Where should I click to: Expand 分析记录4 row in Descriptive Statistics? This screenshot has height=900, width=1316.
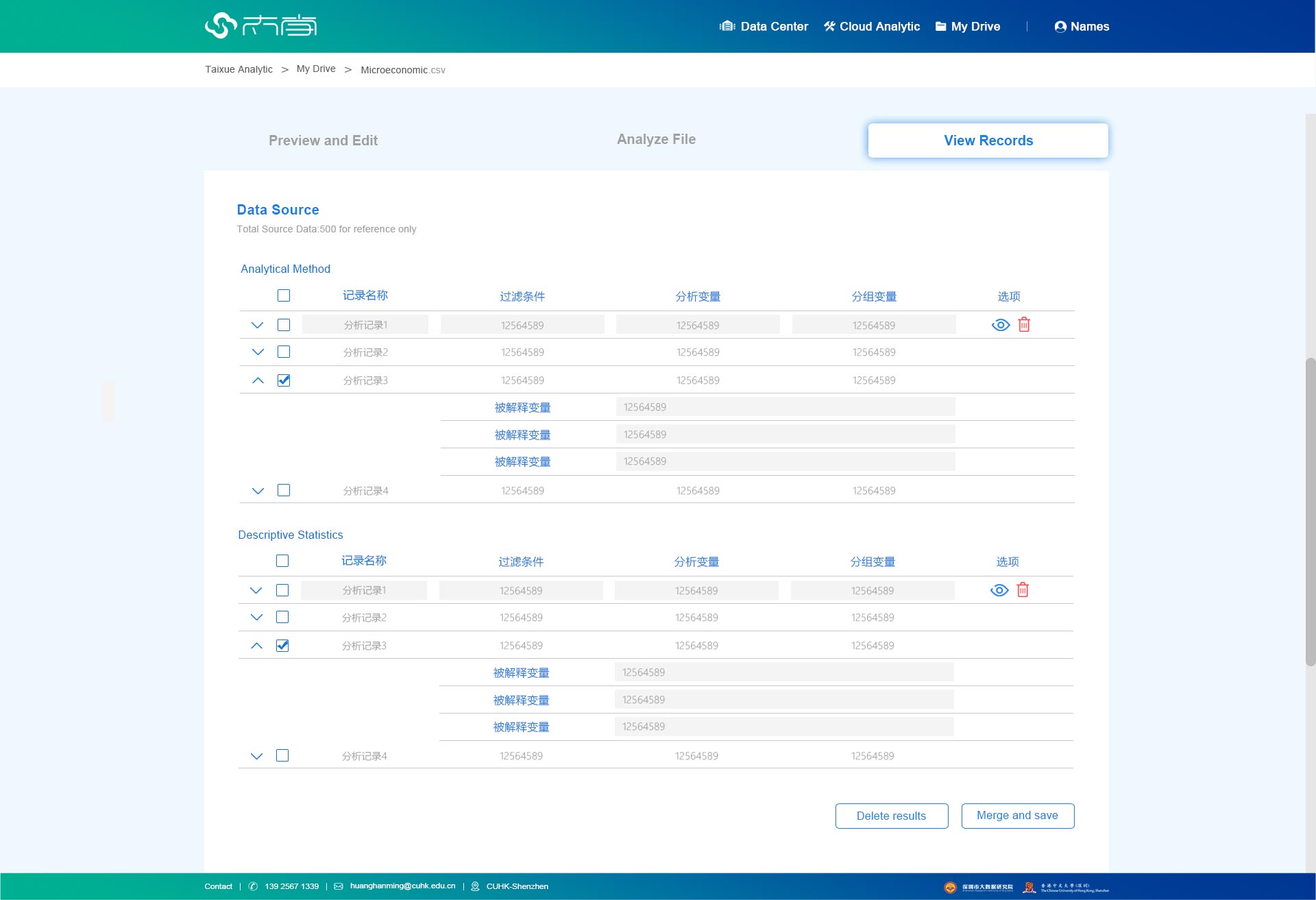tap(256, 756)
